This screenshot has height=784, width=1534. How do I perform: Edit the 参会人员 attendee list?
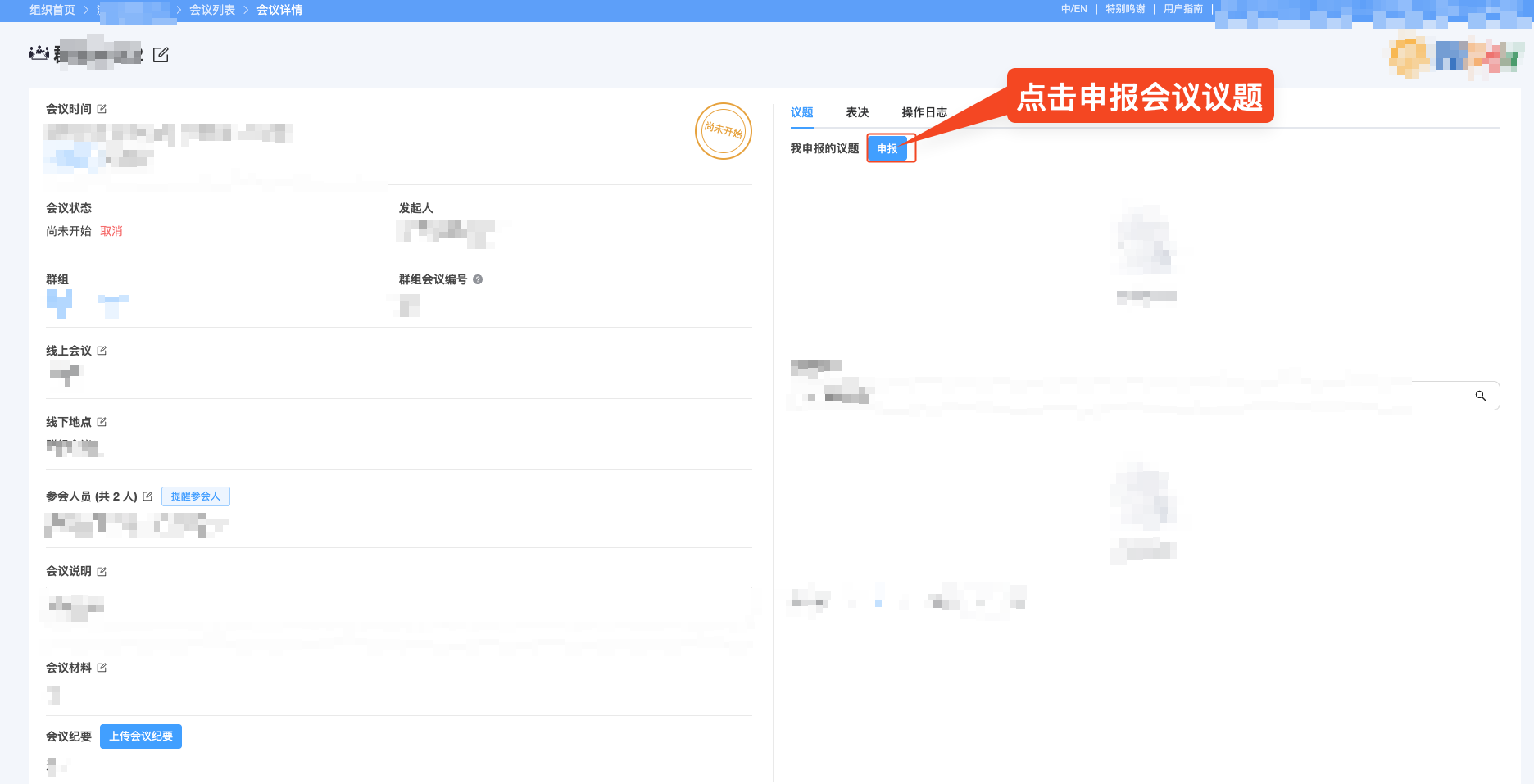point(147,496)
